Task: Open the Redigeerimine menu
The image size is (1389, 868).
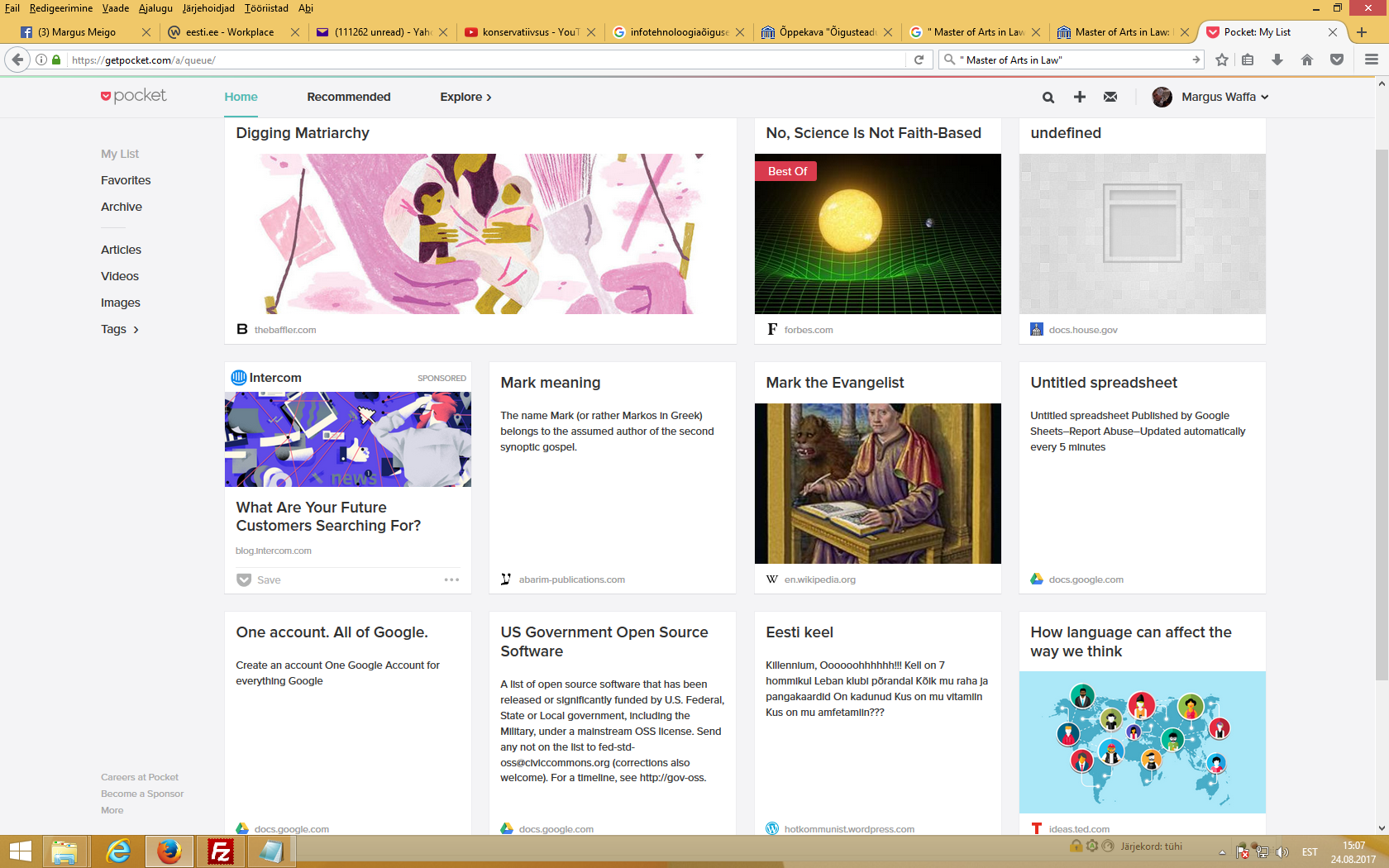Action: 61,8
